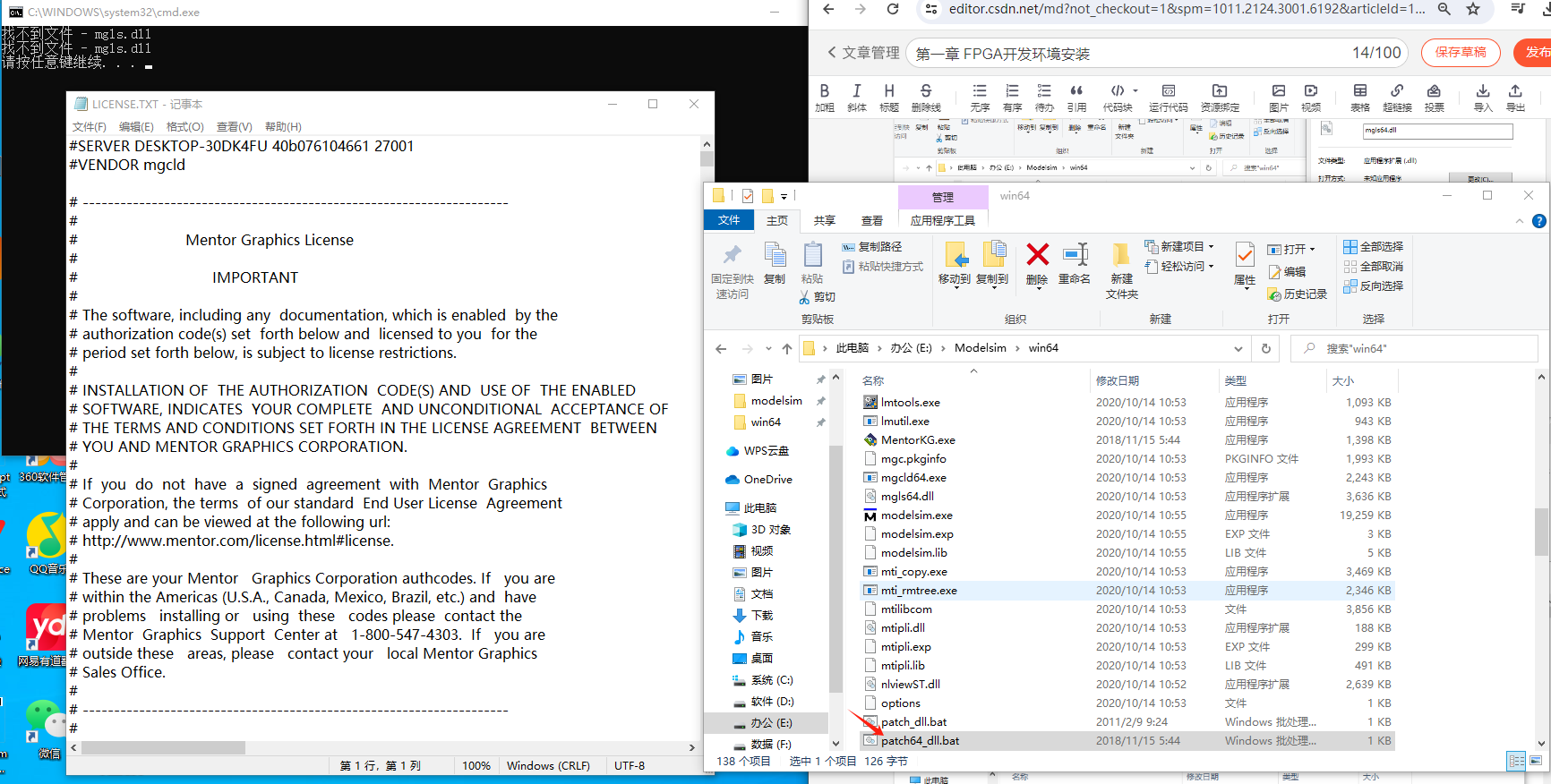Click refresh button beside address bar
The width and height of the screenshot is (1551, 784).
point(1266,348)
